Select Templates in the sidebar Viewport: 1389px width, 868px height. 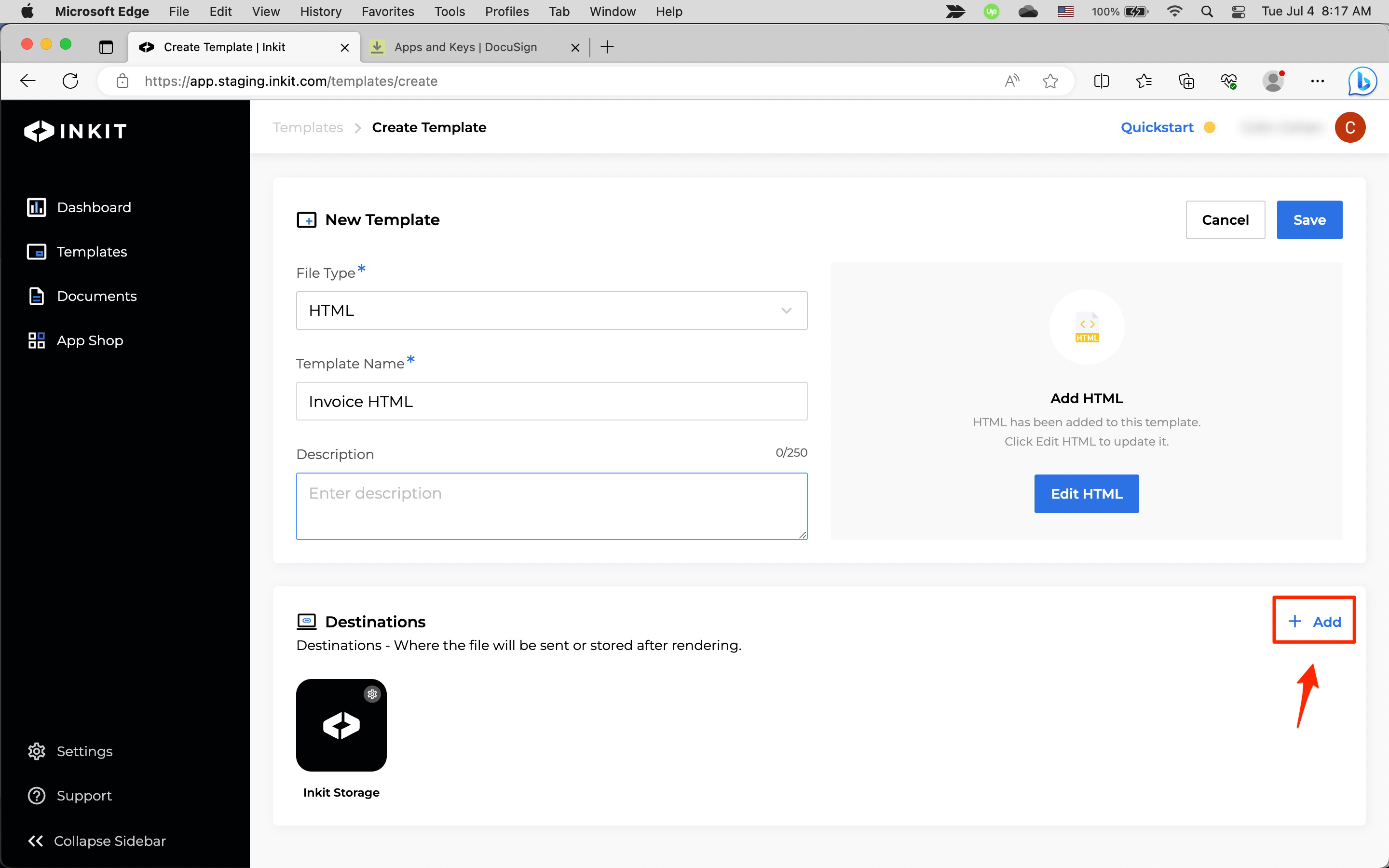pyautogui.click(x=92, y=251)
